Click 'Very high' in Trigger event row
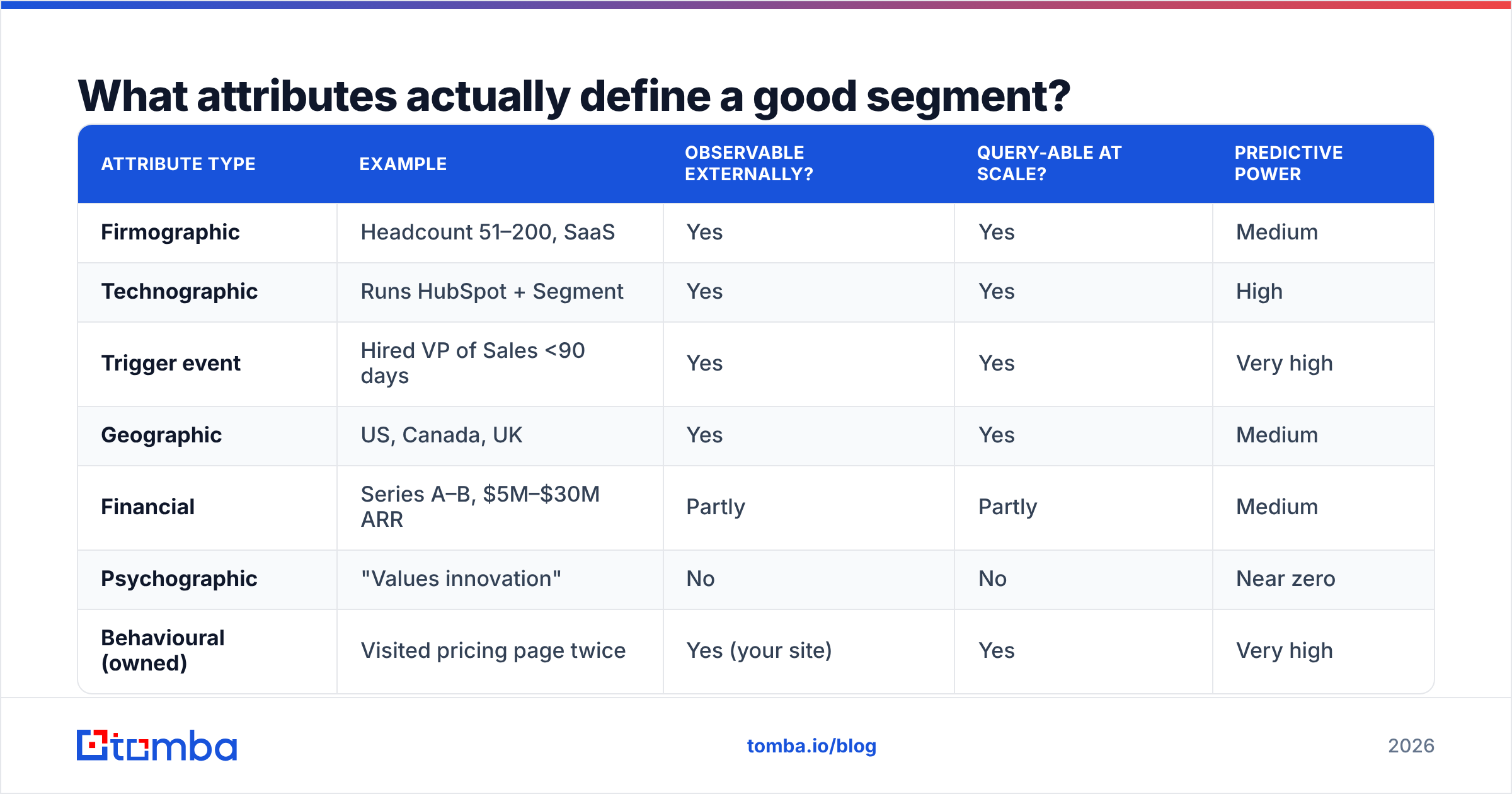Viewport: 1512px width, 794px height. (x=1285, y=364)
